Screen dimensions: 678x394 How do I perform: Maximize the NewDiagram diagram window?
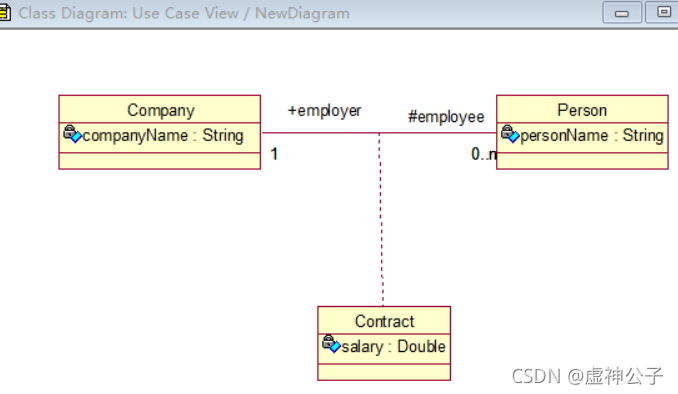[662, 12]
